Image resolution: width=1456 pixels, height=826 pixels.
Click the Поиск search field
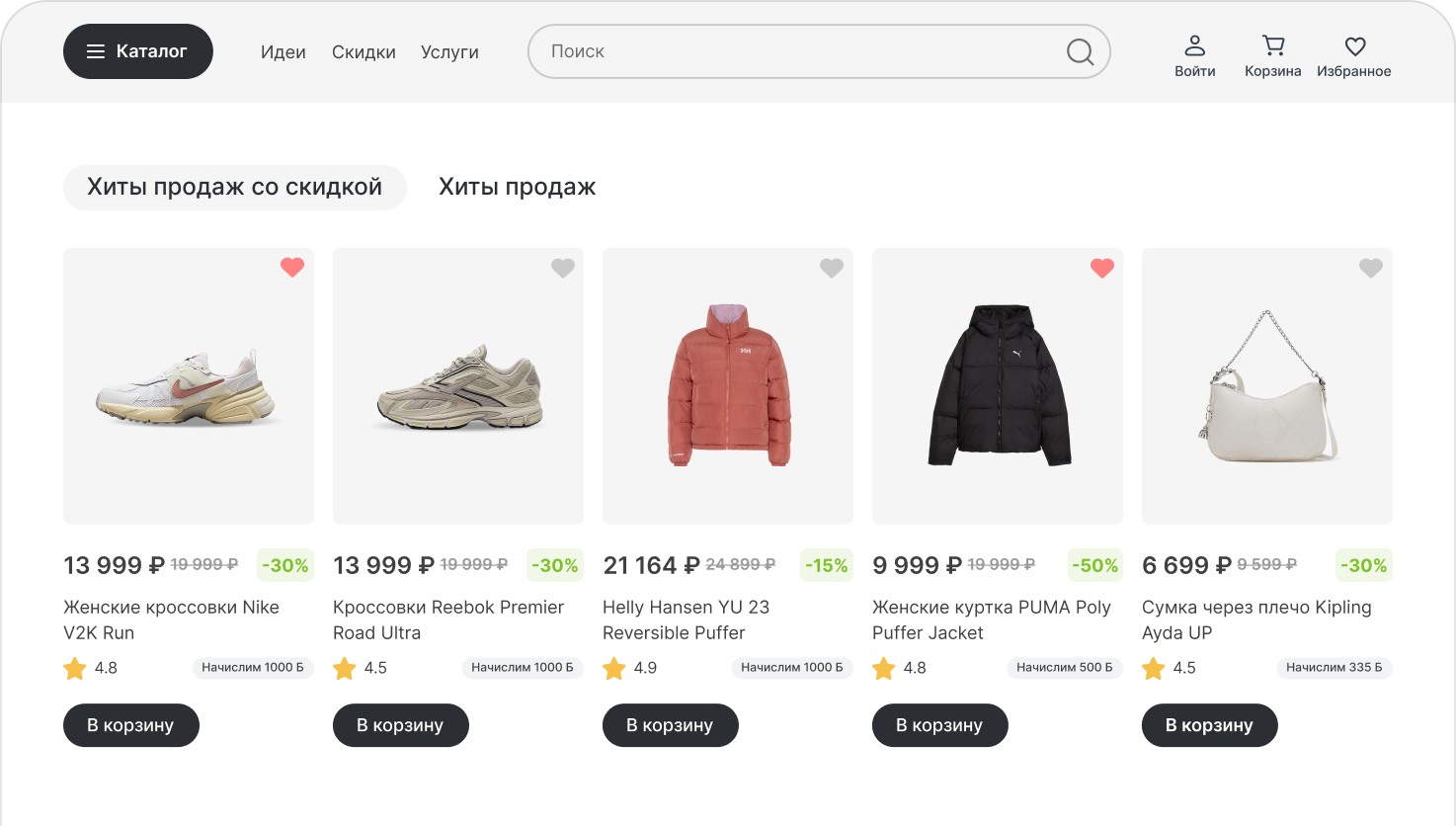point(800,51)
